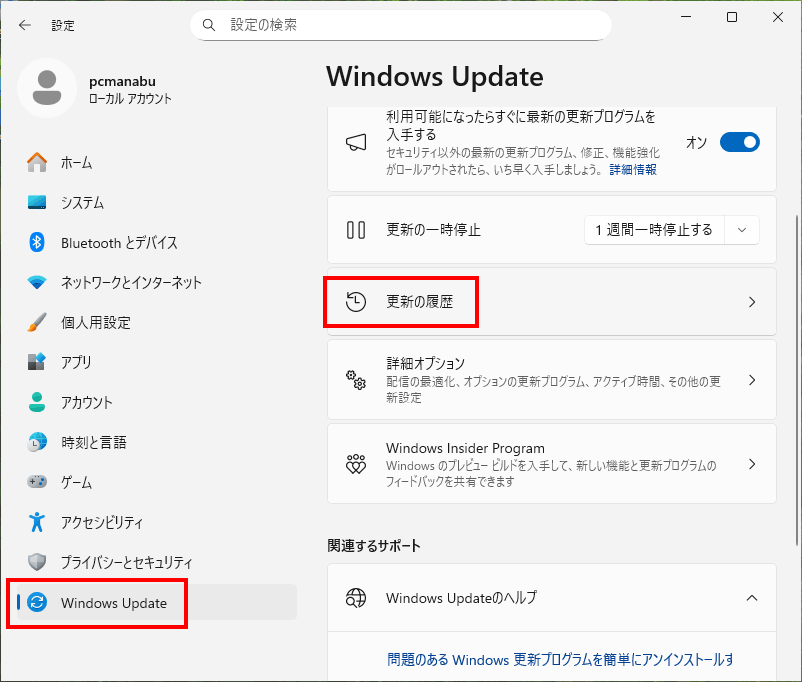Select Time and Language (時刻と言語) menu item
The height and width of the screenshot is (682, 802).
point(93,442)
